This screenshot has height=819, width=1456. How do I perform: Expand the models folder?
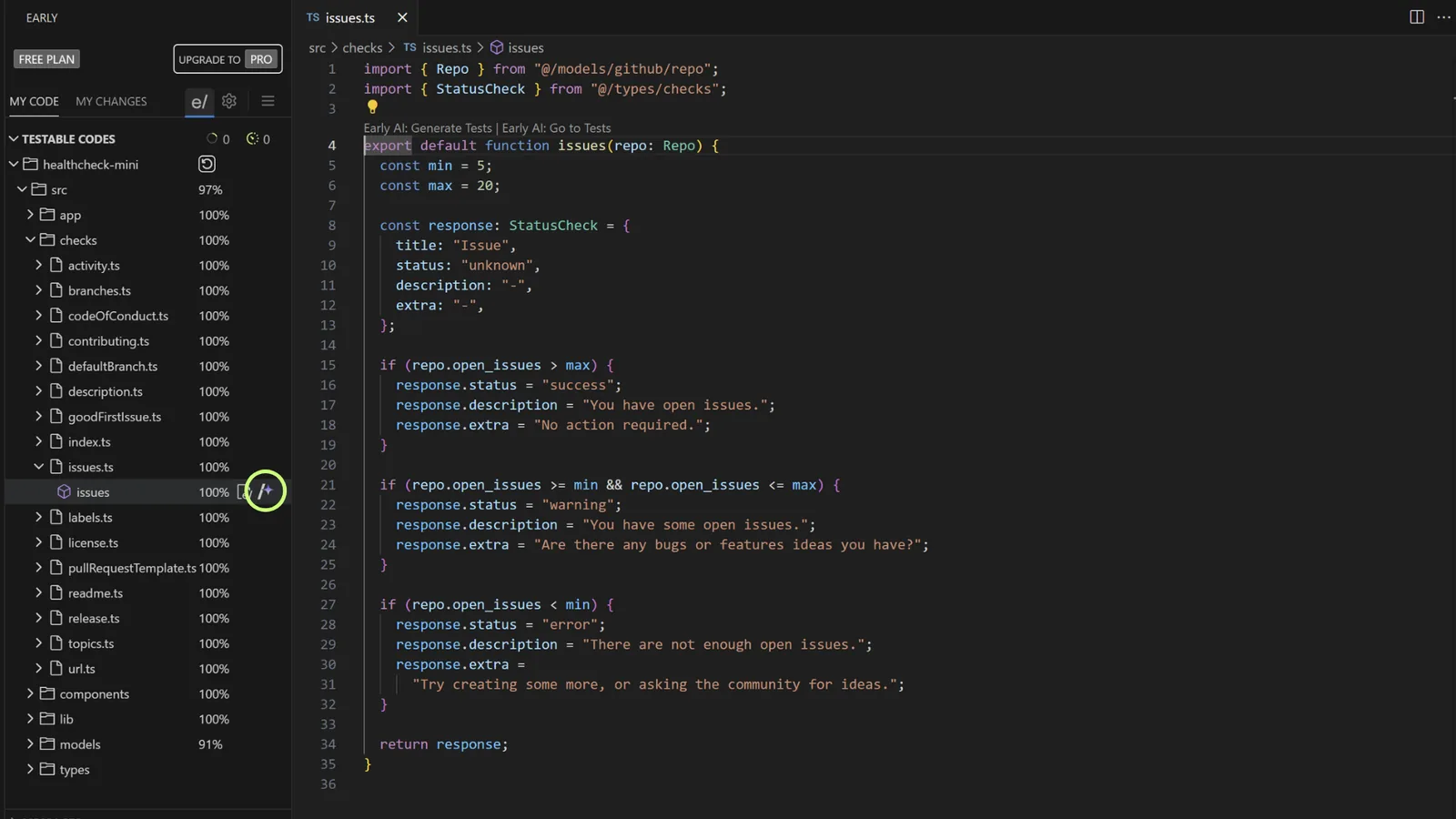pos(30,743)
